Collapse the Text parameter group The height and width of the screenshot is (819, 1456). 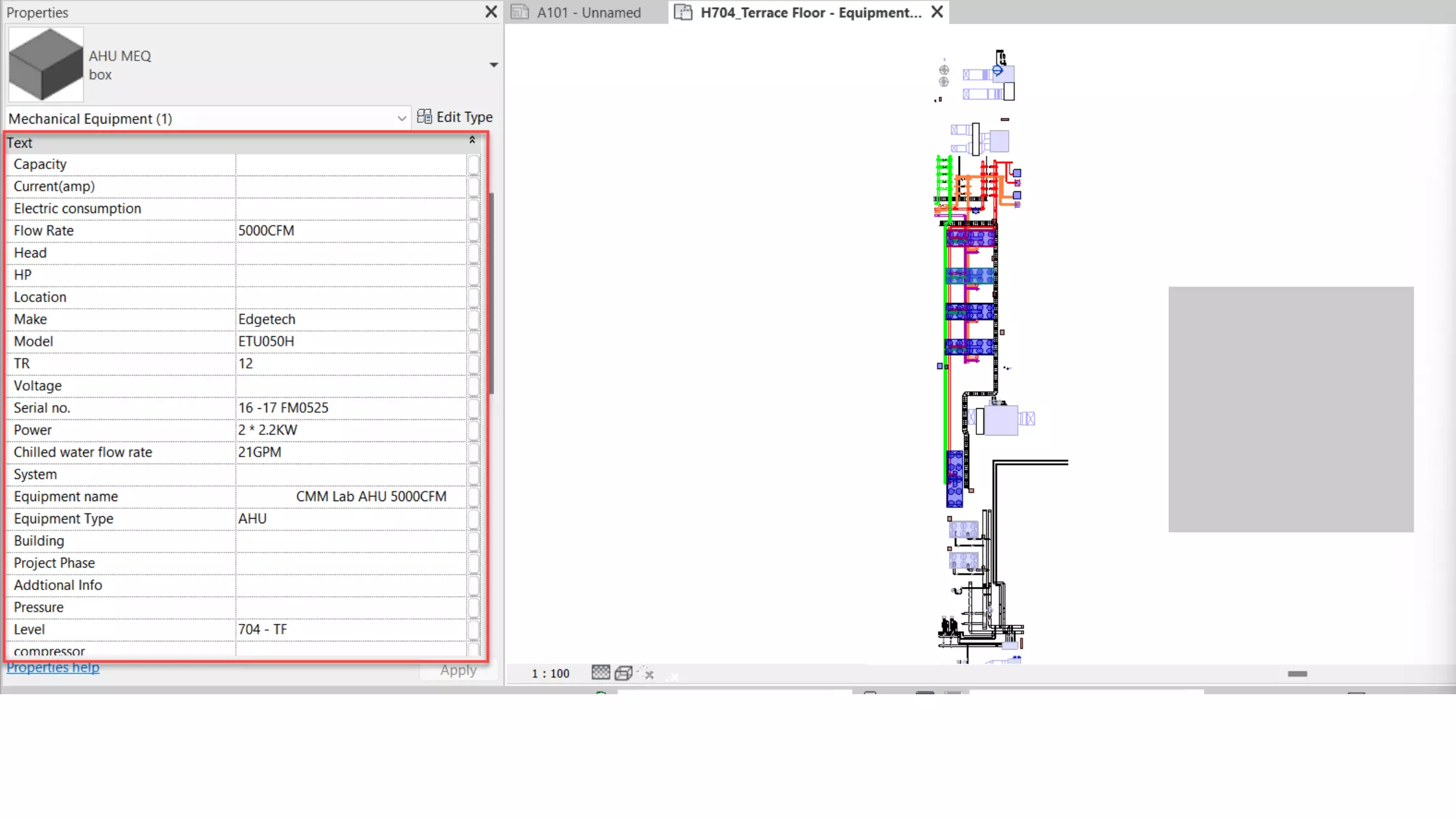pyautogui.click(x=472, y=140)
